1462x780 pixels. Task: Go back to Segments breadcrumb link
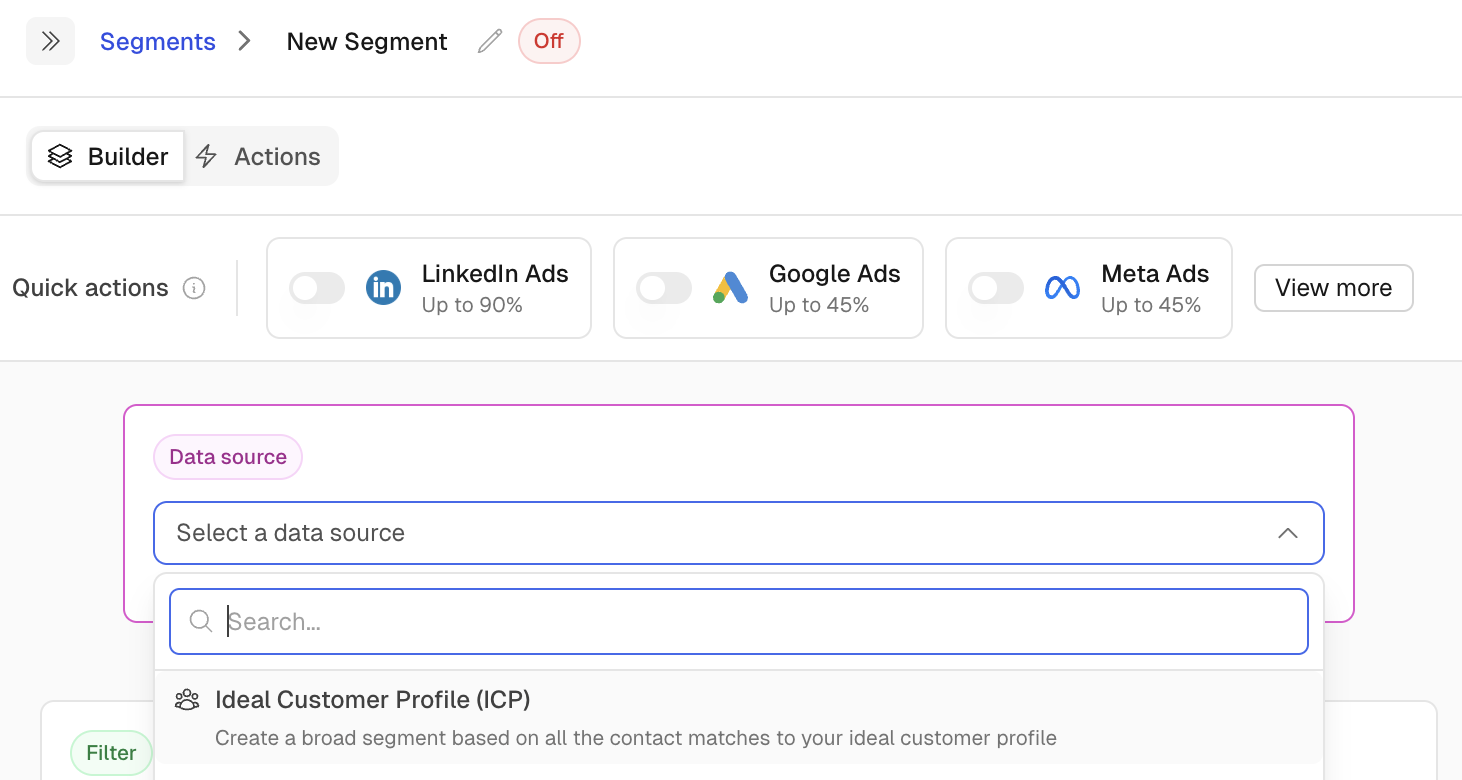[x=158, y=41]
